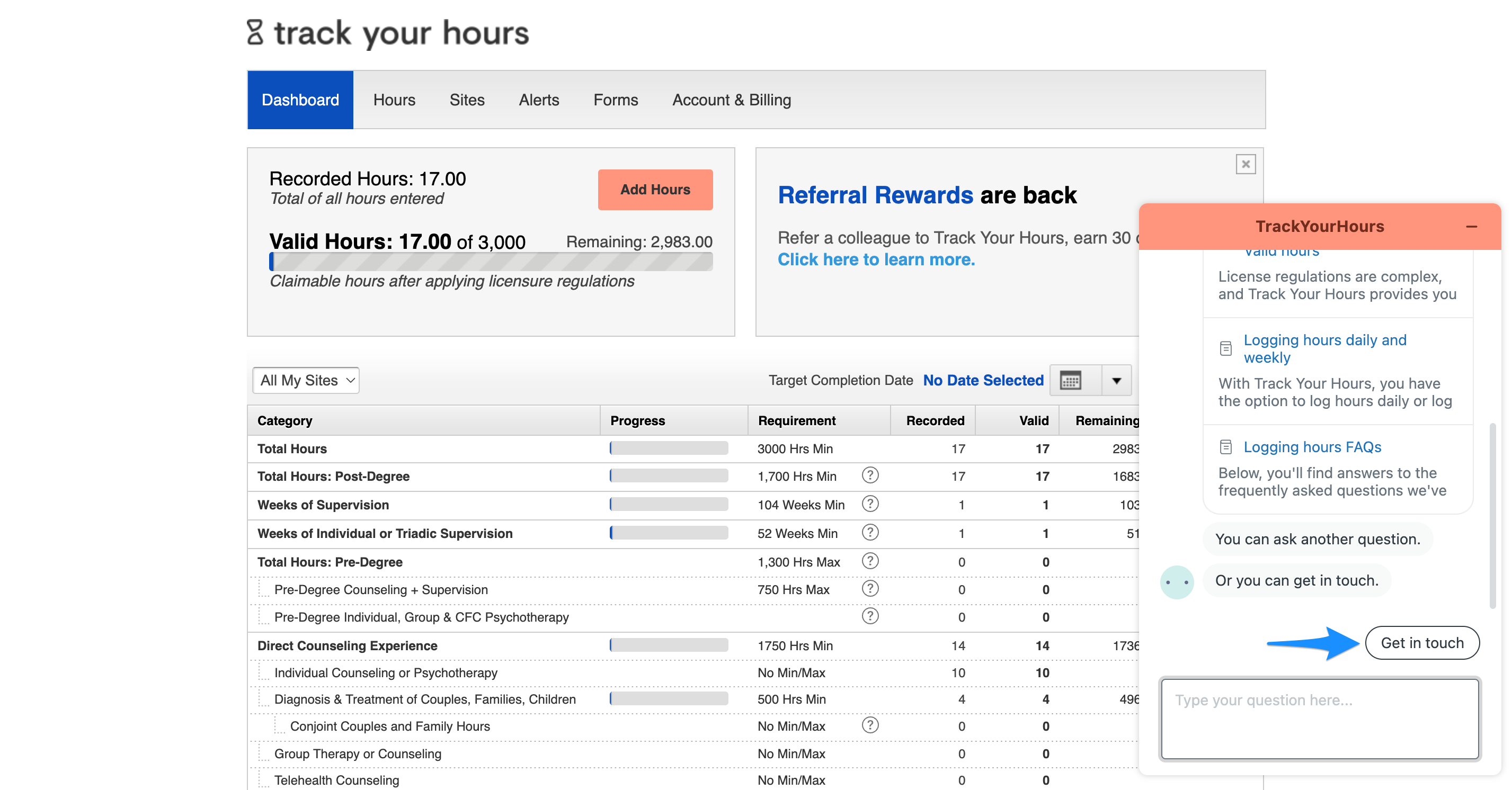Open the Sites tab
This screenshot has height=790, width=1512.
(x=467, y=100)
